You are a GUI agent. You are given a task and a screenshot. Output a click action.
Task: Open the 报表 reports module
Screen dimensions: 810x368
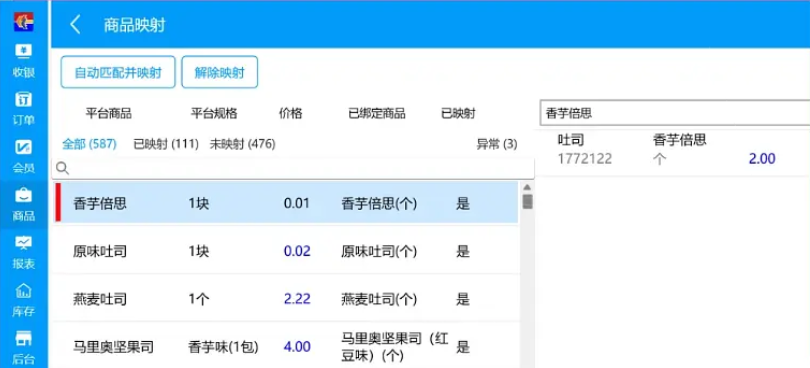(24, 252)
